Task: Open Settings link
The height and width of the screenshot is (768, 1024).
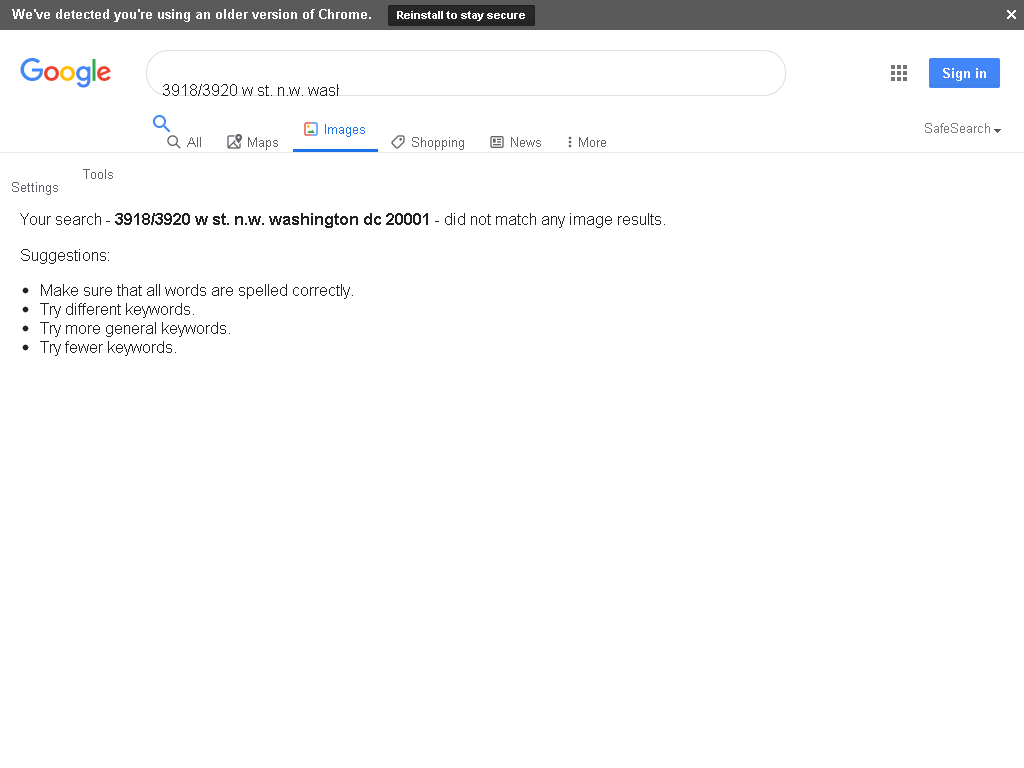Action: 35,187
